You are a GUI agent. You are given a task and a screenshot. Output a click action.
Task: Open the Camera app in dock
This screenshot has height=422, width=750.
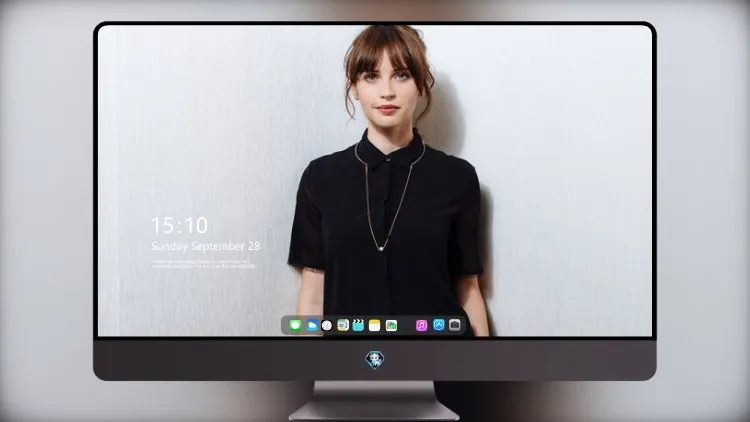click(455, 325)
